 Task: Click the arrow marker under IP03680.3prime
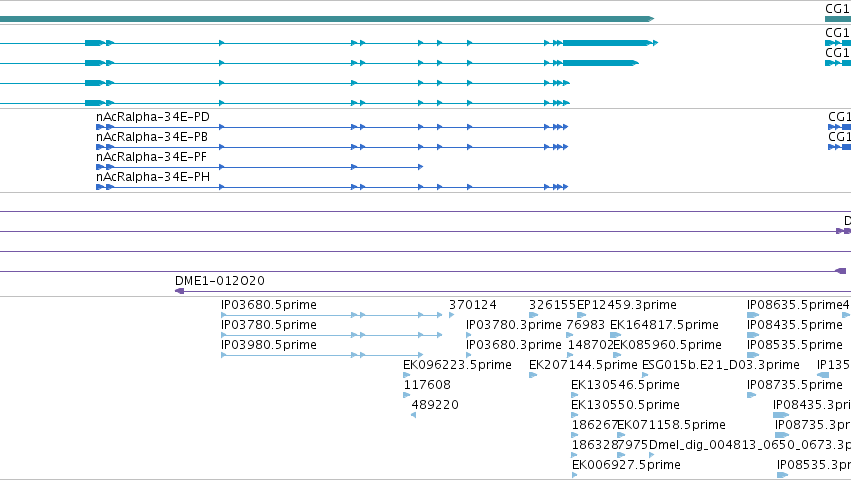[468, 355]
